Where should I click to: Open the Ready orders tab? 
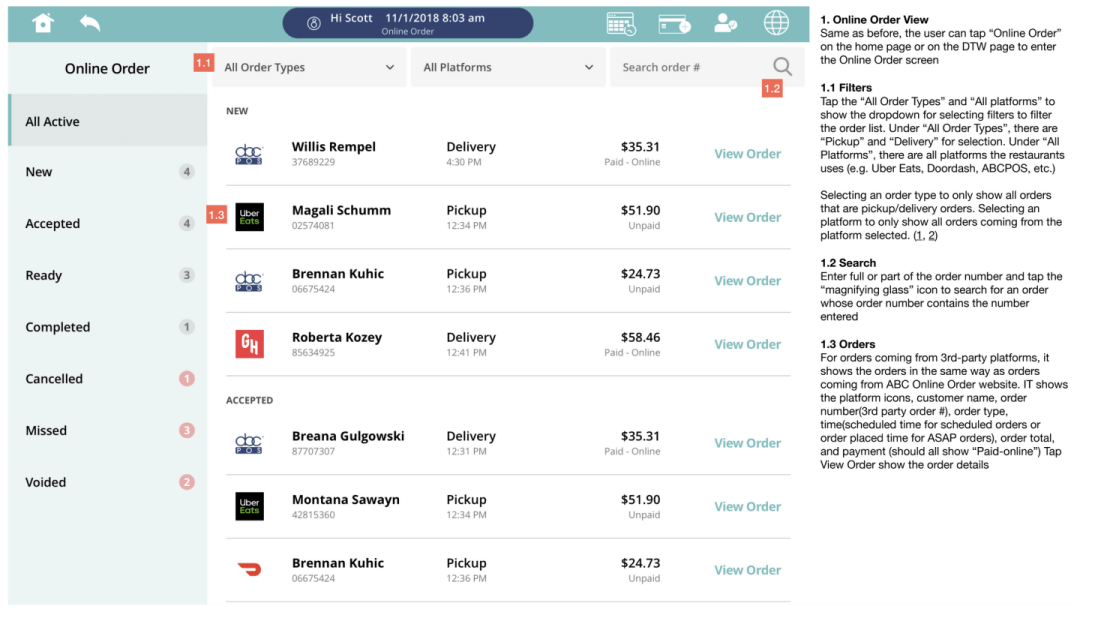click(x=108, y=276)
